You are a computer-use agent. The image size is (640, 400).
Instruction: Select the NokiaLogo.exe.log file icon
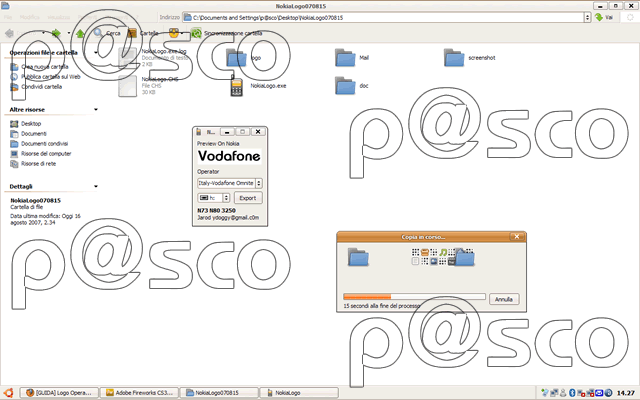click(x=127, y=58)
